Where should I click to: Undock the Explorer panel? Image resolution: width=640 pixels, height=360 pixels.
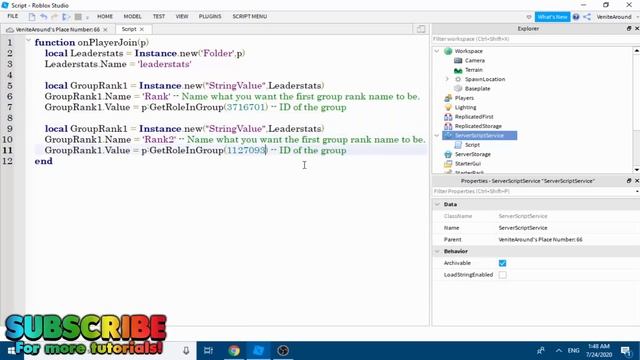tap(629, 29)
